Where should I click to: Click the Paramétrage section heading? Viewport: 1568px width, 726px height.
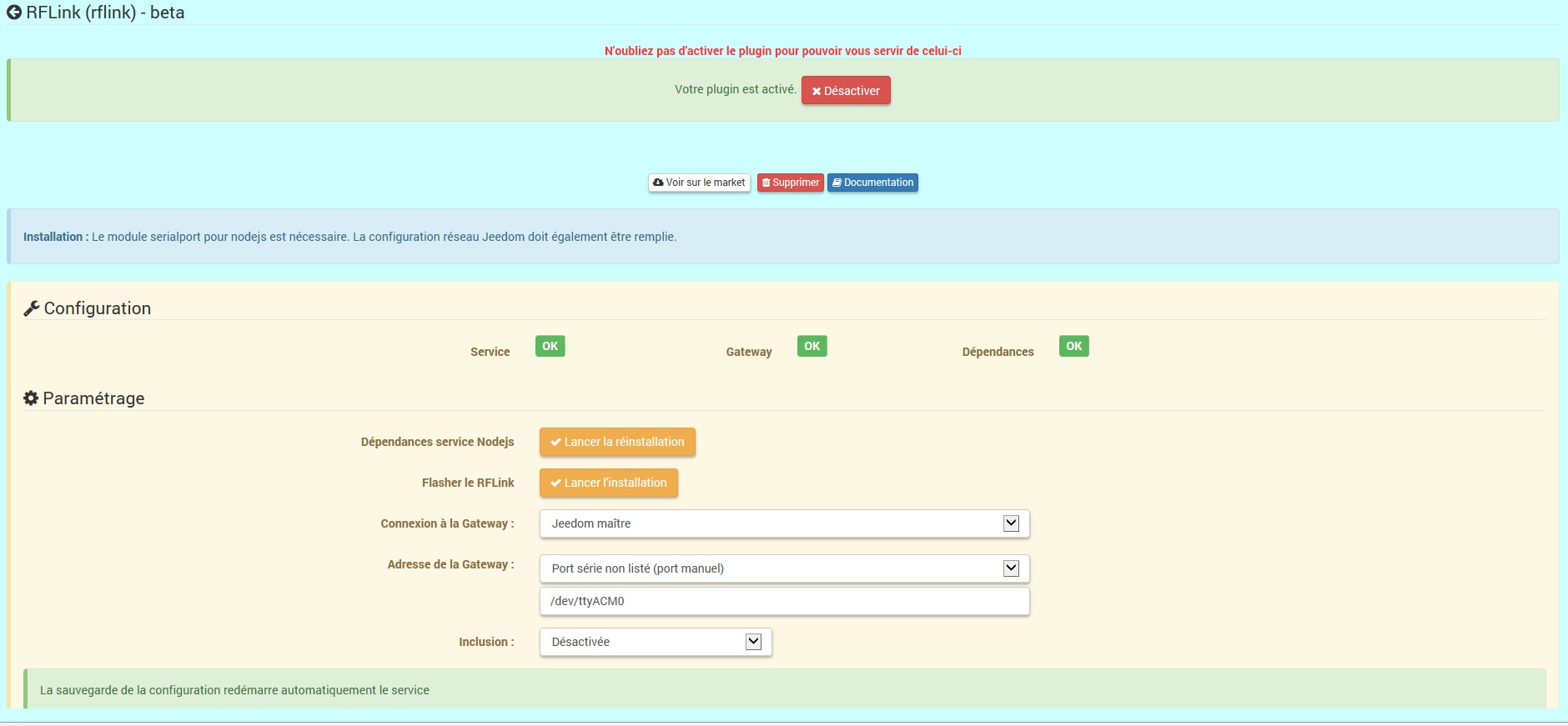pos(93,398)
